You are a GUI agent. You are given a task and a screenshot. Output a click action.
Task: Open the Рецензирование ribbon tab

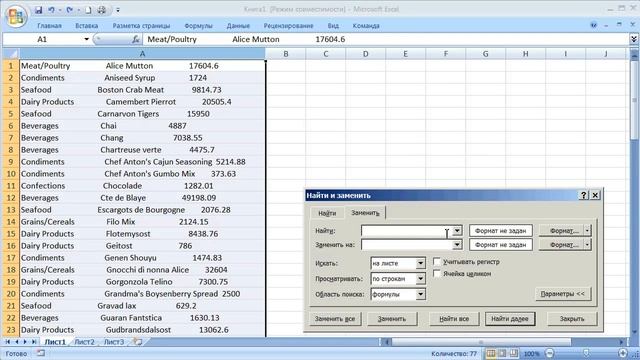(289, 26)
